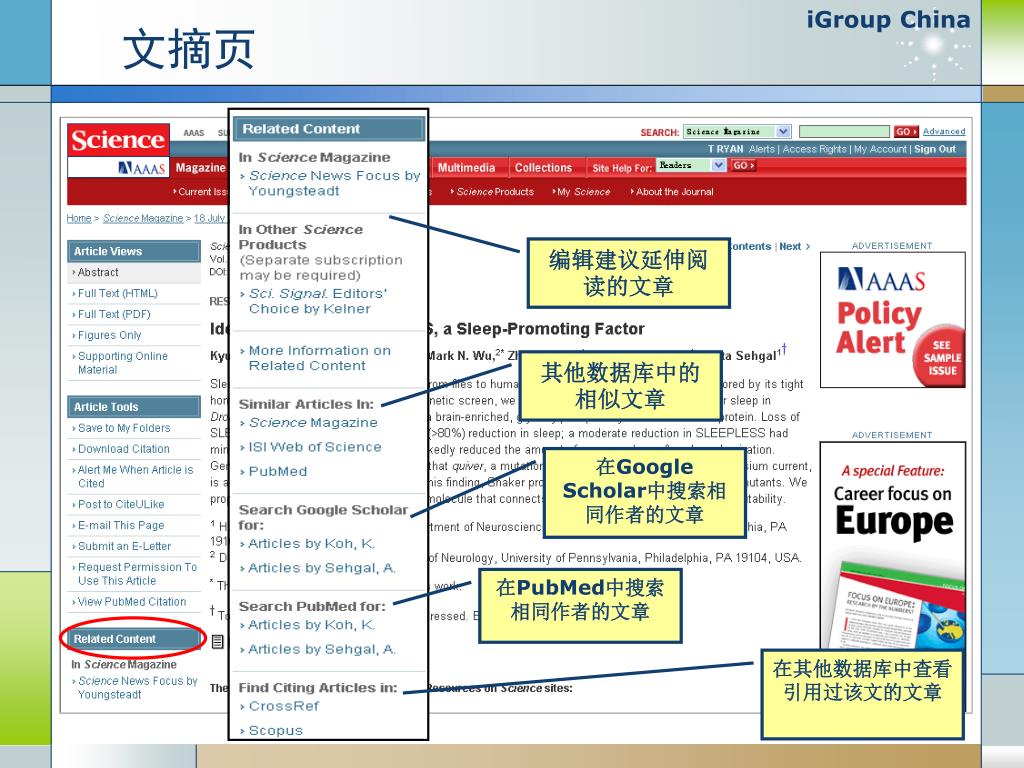Click View PubMed Citation

[x=131, y=601]
